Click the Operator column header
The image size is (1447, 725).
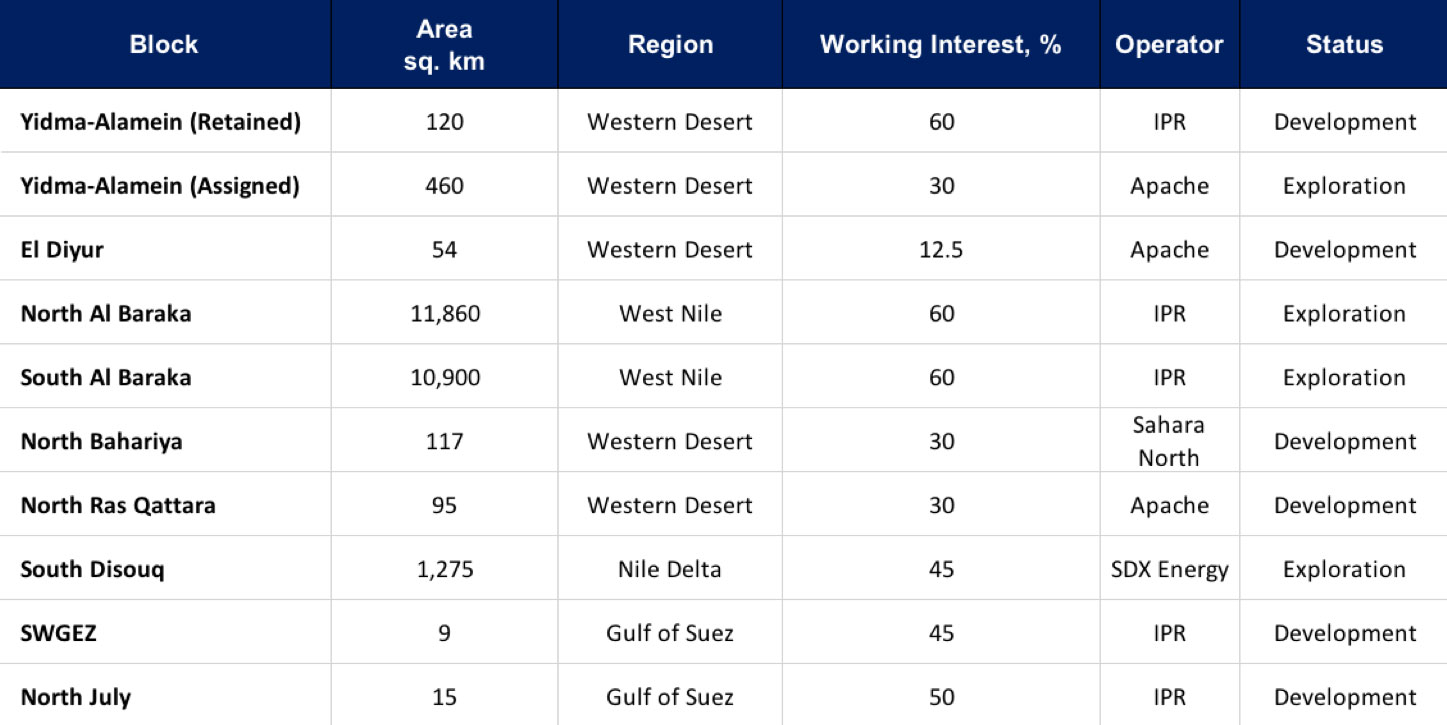[x=1169, y=45]
